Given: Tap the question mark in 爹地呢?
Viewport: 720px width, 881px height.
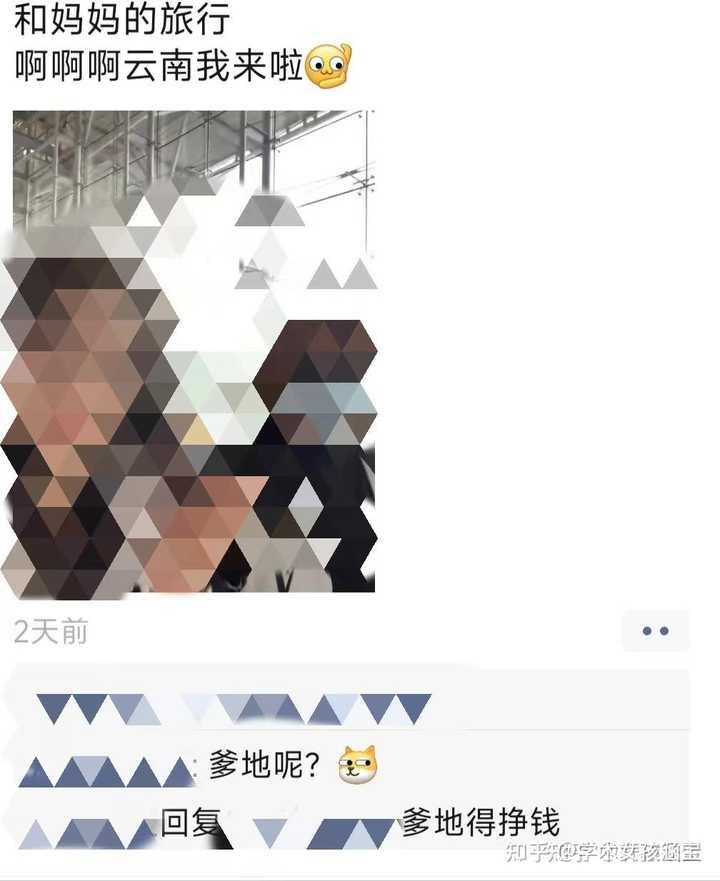Looking at the screenshot, I should click(x=313, y=765).
